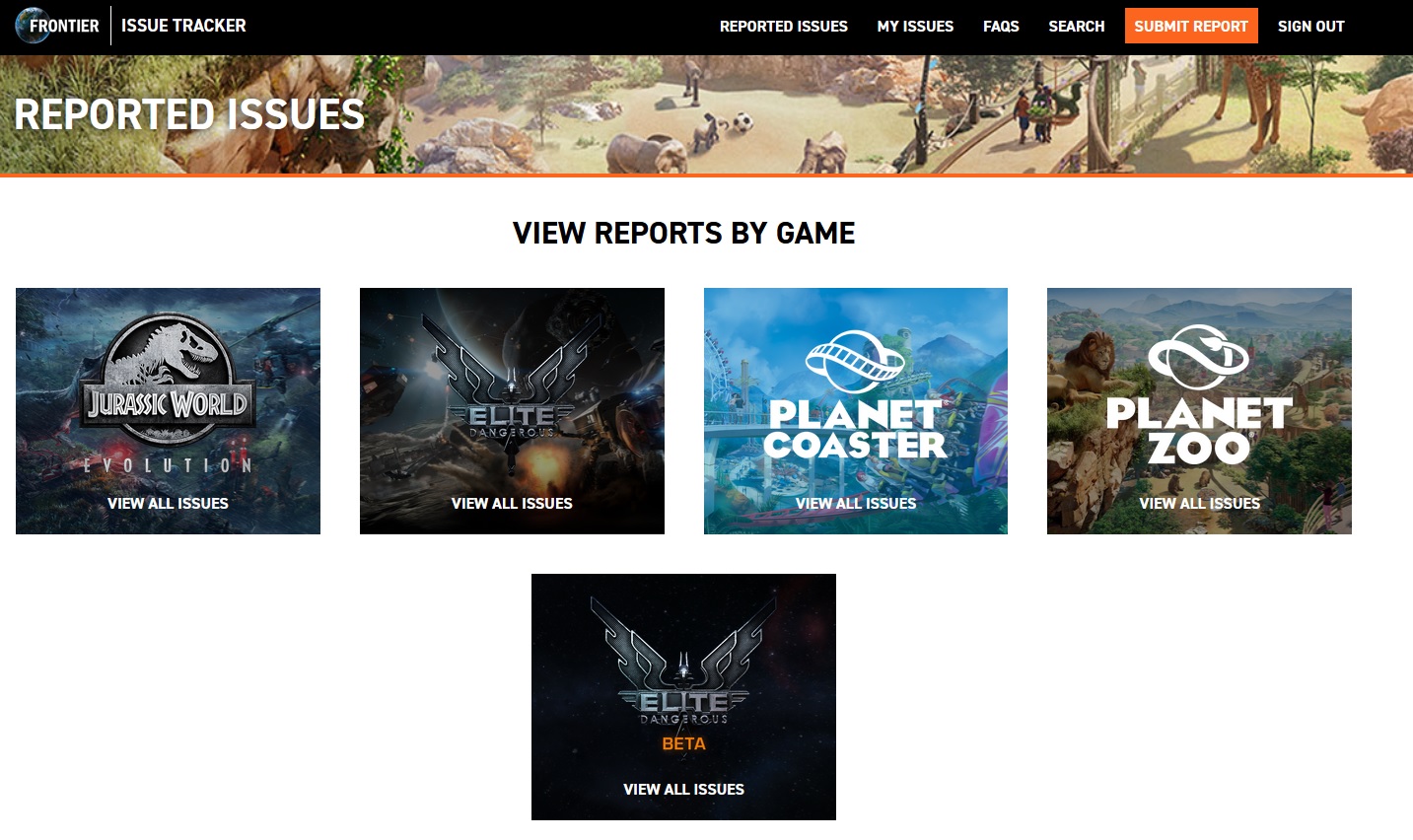The height and width of the screenshot is (840, 1413).
Task: View all issues for Planet Zoo
Action: (x=1199, y=503)
